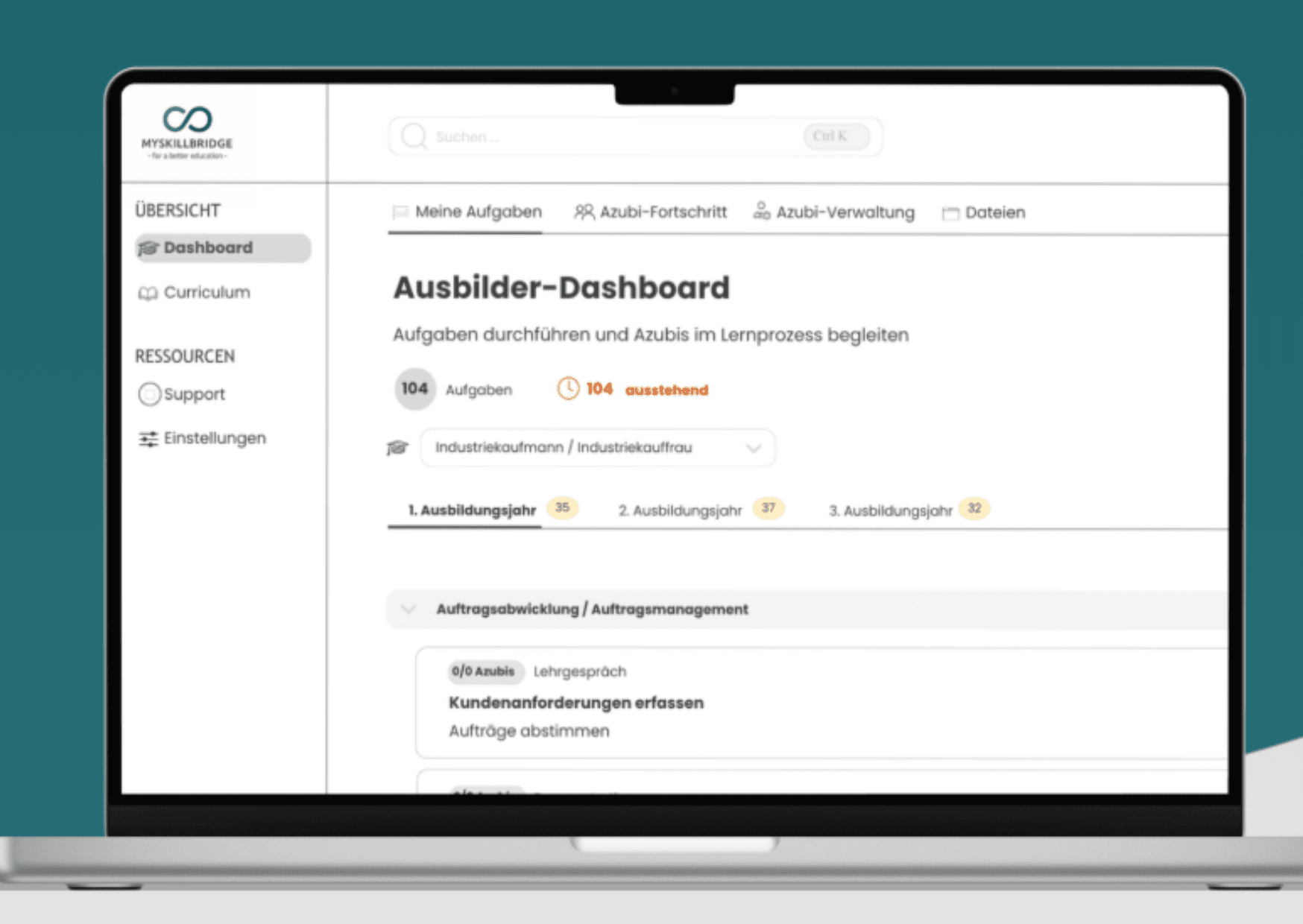Screen dimensions: 1303x924
Task: Click the user-manage icon of Azubi-Verwaltung
Action: tap(761, 211)
